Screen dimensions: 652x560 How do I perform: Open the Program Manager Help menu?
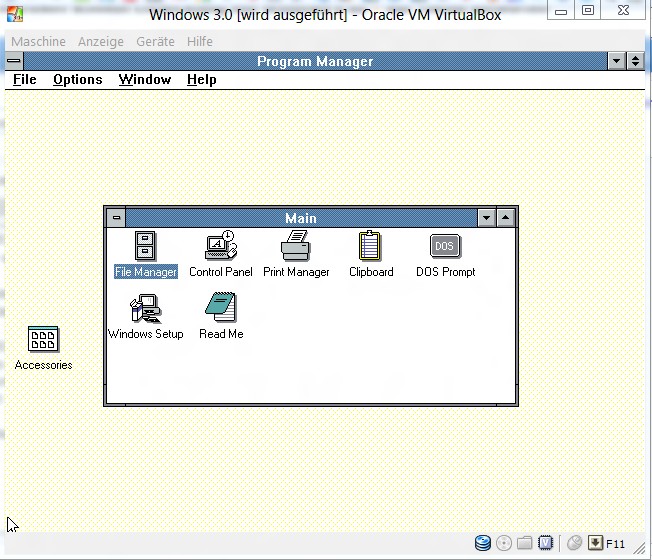coord(202,79)
